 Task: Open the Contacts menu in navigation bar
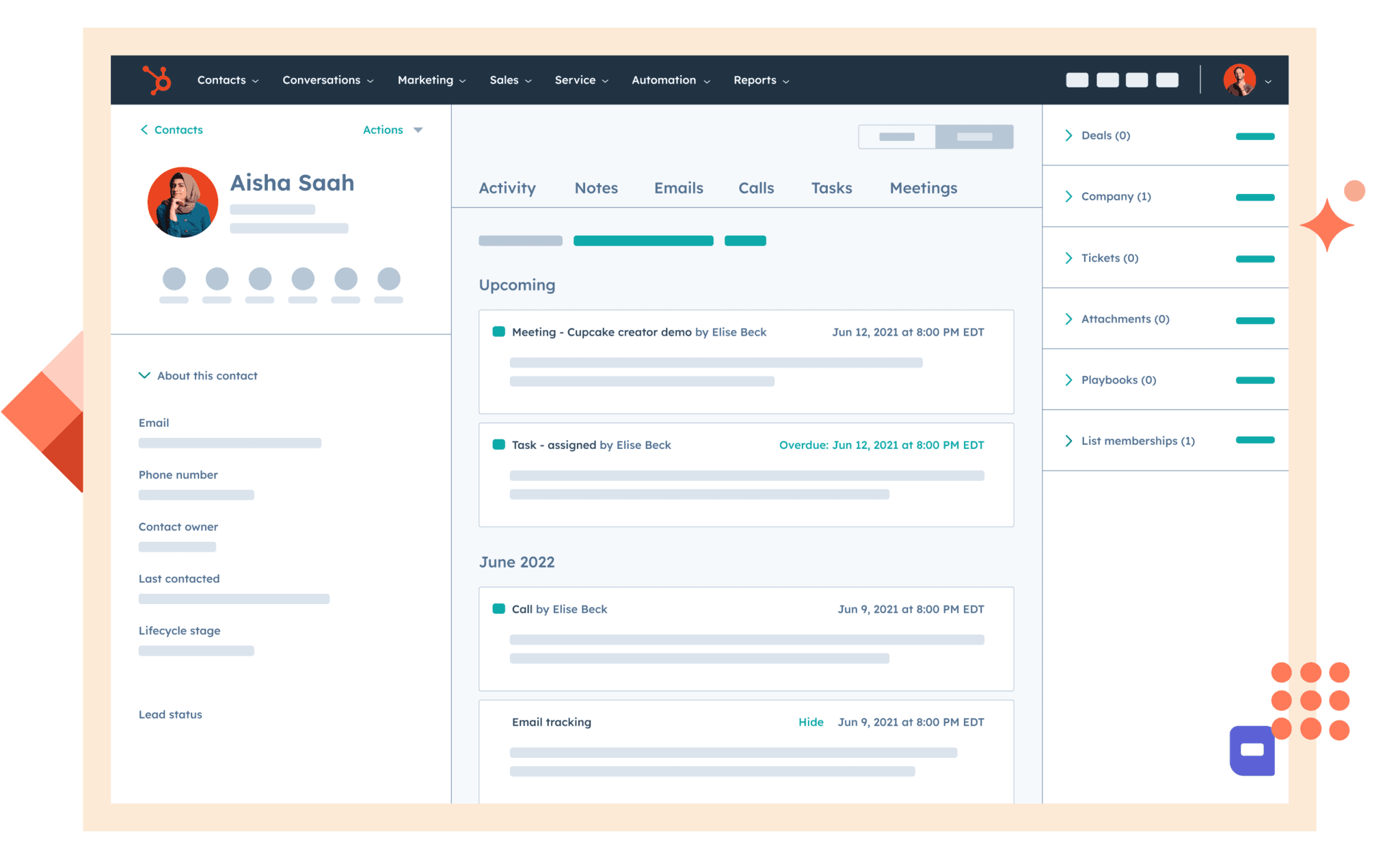tap(228, 80)
